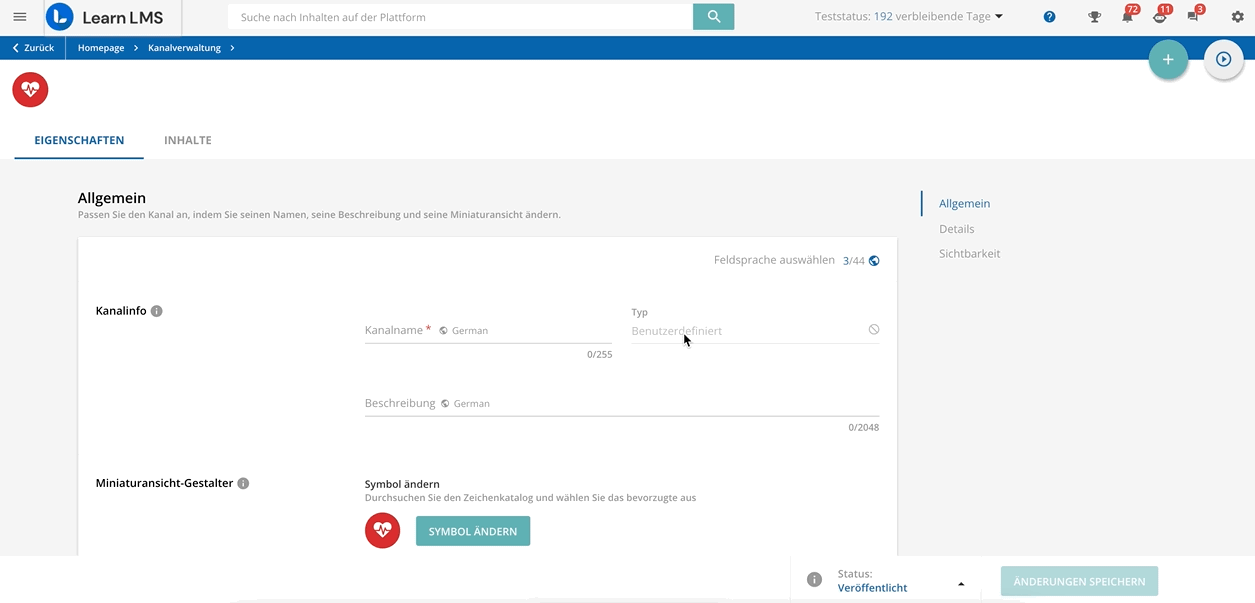Select the Eigenschaften tab
1255x603 pixels.
(79, 140)
